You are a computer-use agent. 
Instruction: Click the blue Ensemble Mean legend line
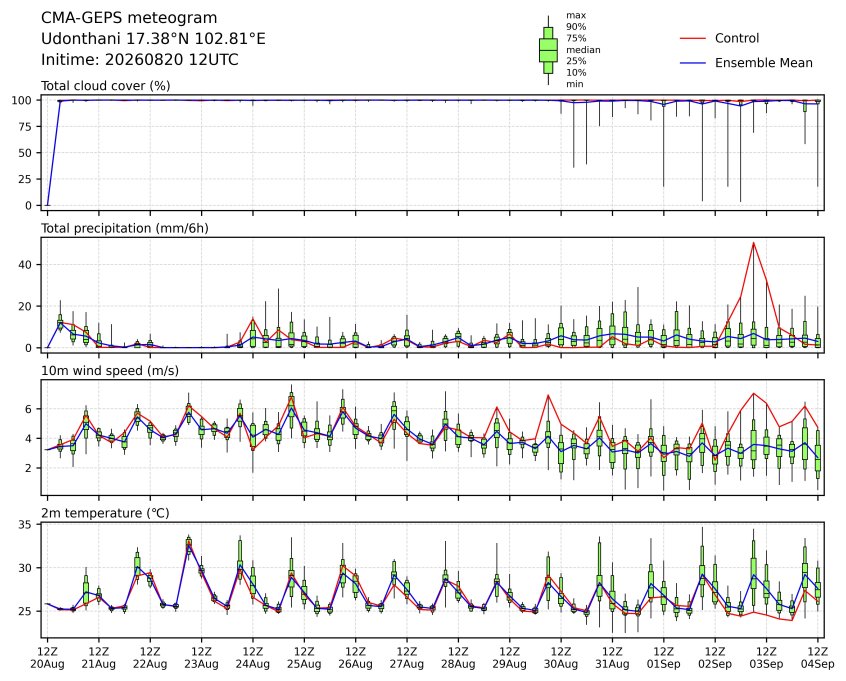tap(693, 63)
